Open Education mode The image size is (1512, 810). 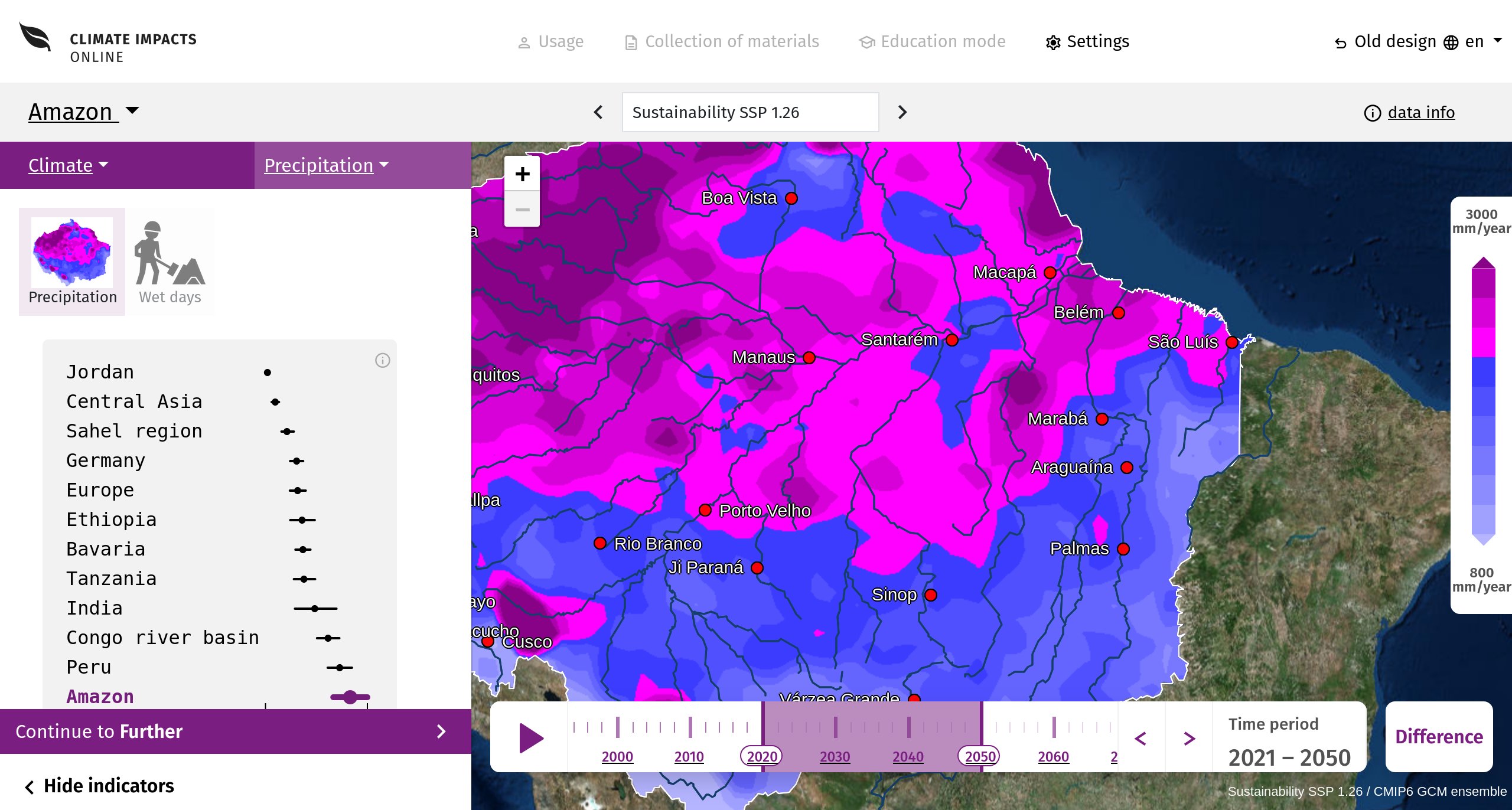(x=932, y=41)
